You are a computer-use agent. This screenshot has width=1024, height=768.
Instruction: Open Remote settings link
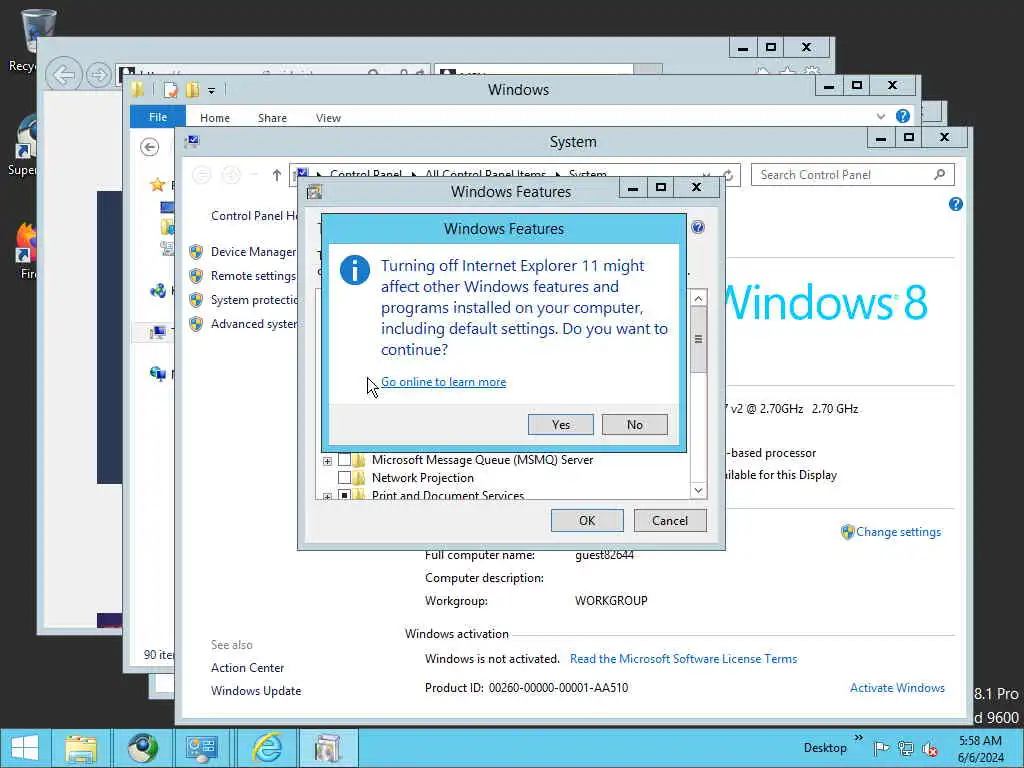tap(253, 276)
